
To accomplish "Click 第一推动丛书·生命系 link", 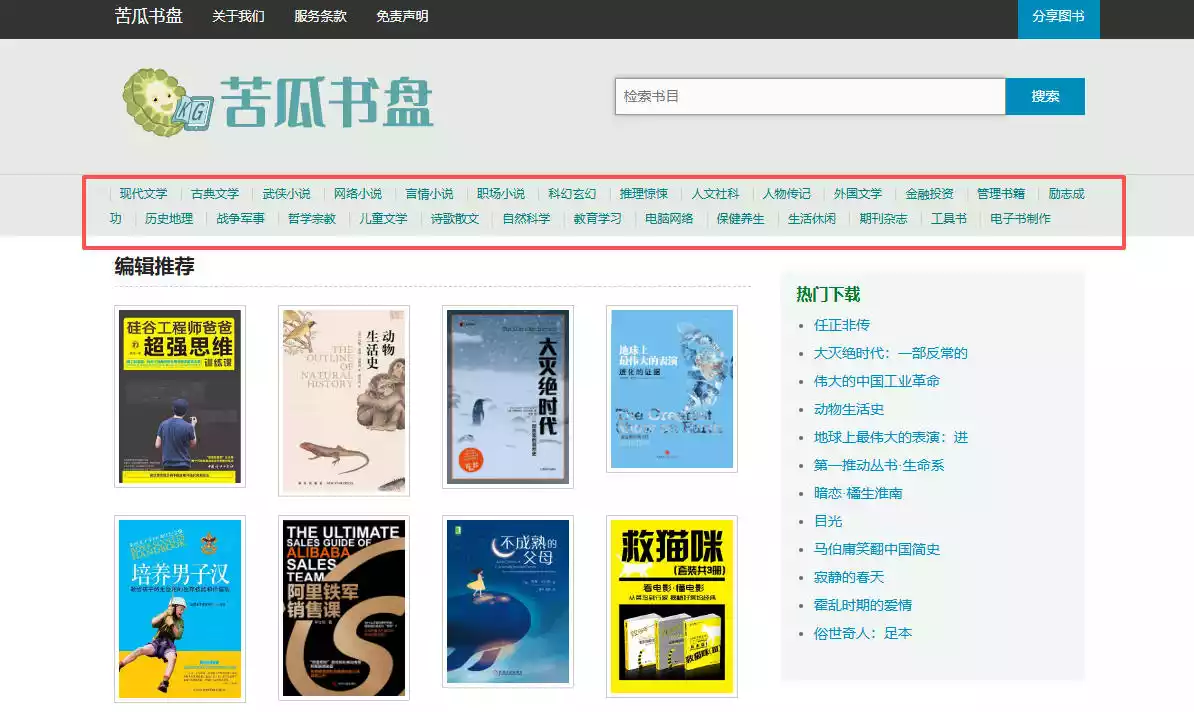I will pyautogui.click(x=879, y=465).
